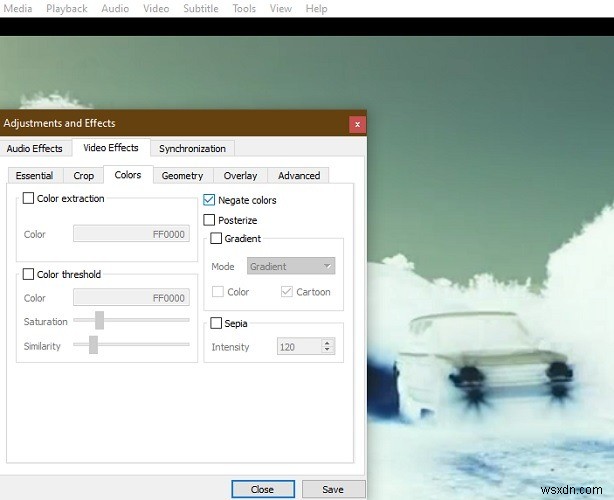This screenshot has width=614, height=500.
Task: Open the Essential sub-tab
Action: click(x=34, y=175)
